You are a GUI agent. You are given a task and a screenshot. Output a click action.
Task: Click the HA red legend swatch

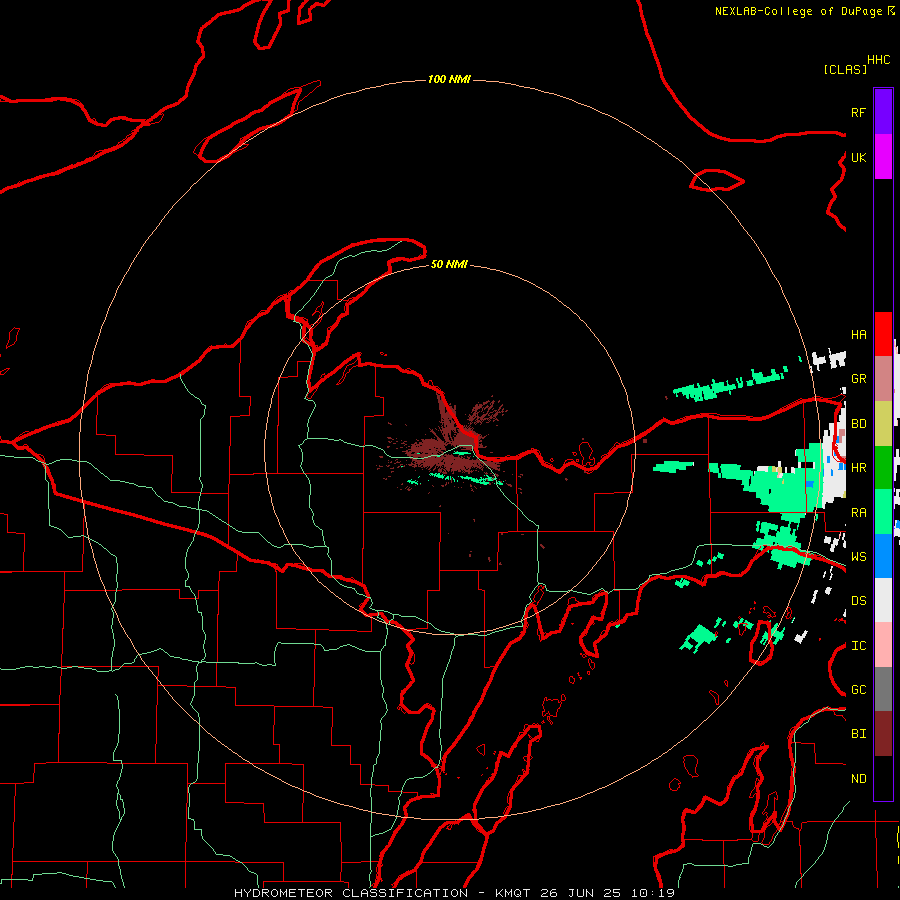pos(883,334)
